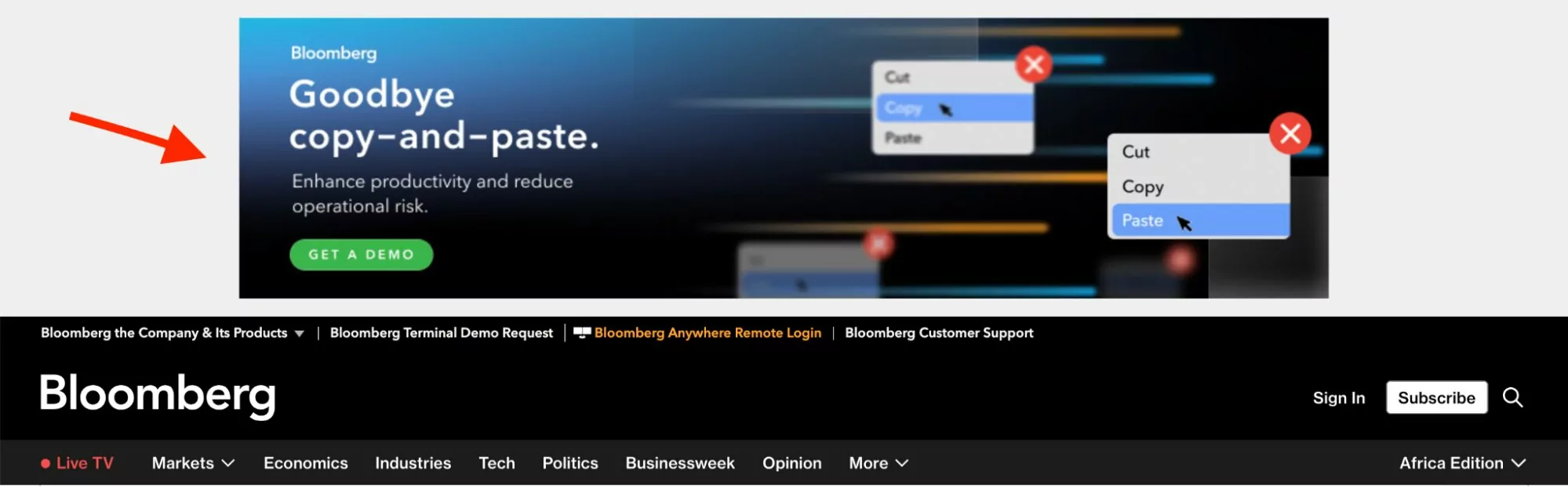Expand the Markets menu

click(x=193, y=463)
